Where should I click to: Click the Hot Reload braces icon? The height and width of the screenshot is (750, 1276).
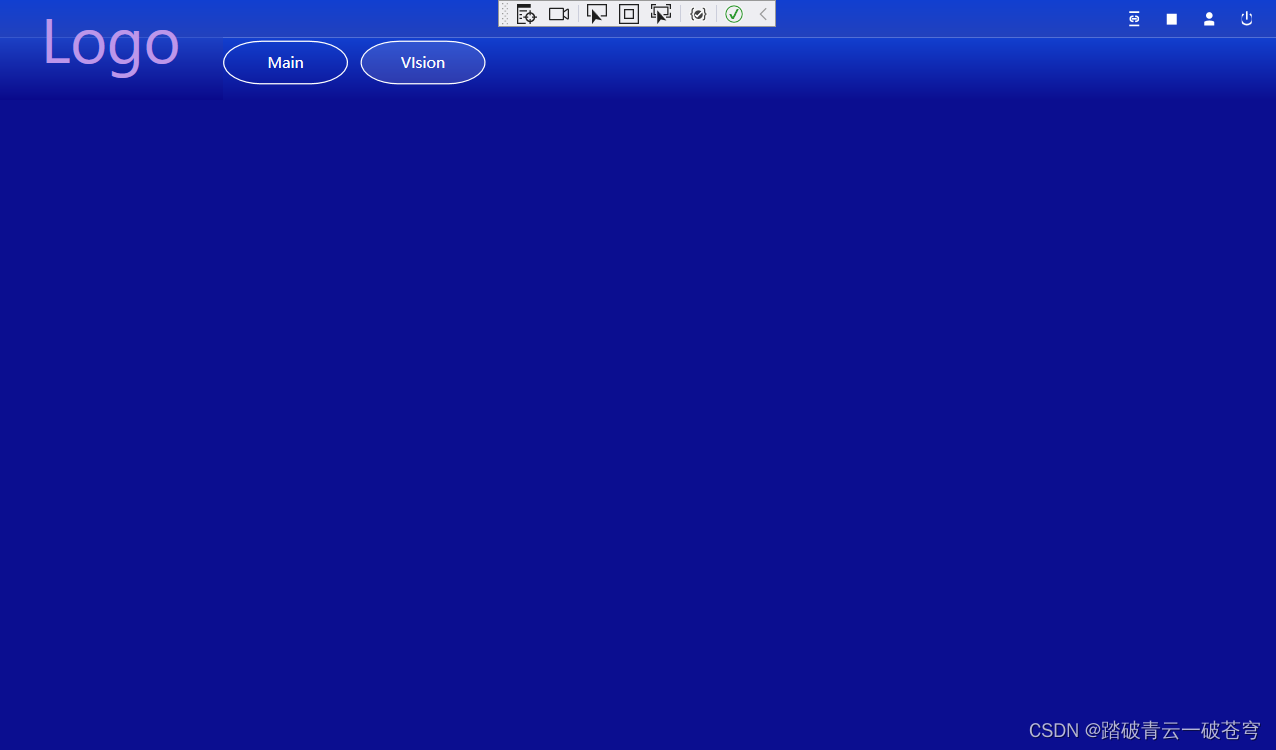click(699, 14)
